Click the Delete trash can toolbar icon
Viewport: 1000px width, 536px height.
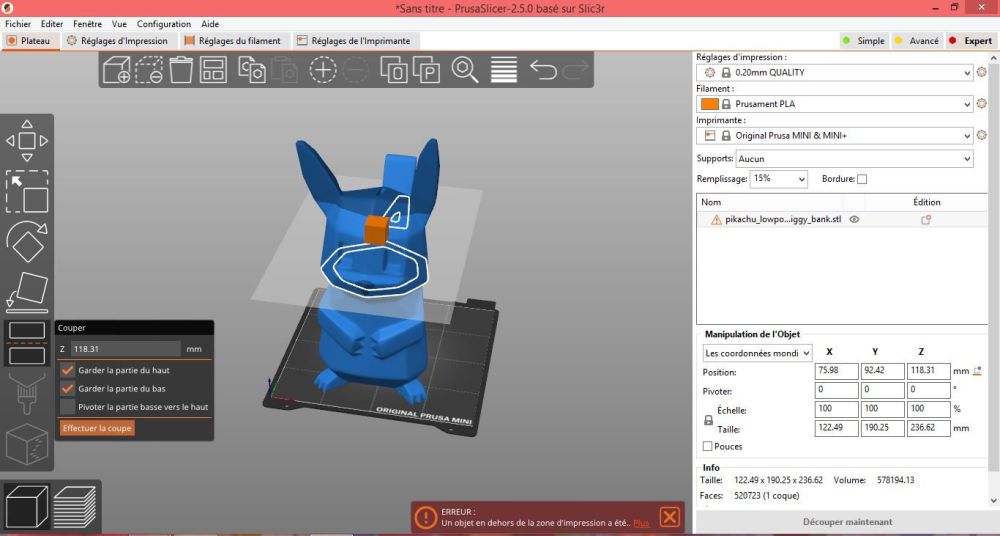(x=181, y=70)
